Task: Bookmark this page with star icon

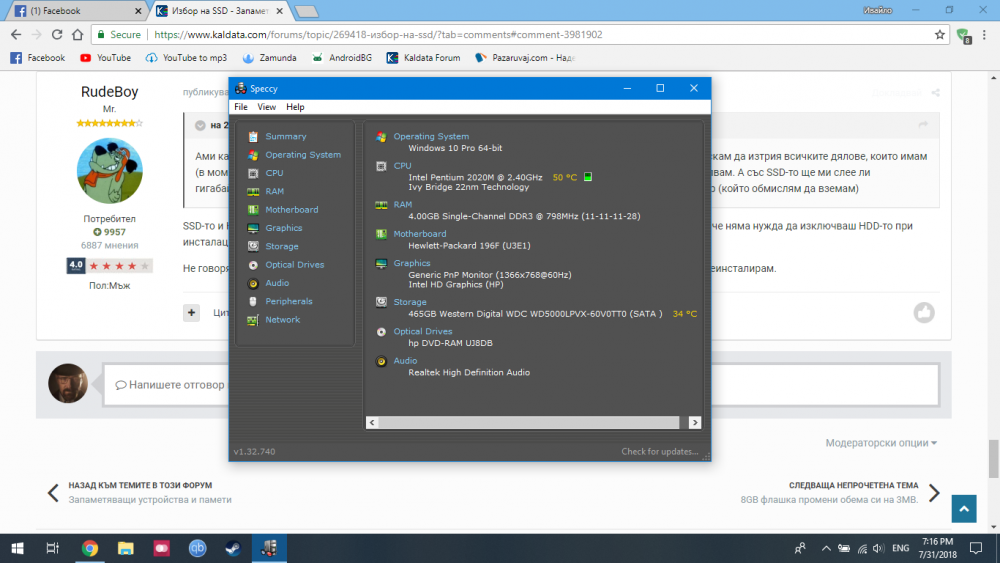Action: tap(939, 34)
